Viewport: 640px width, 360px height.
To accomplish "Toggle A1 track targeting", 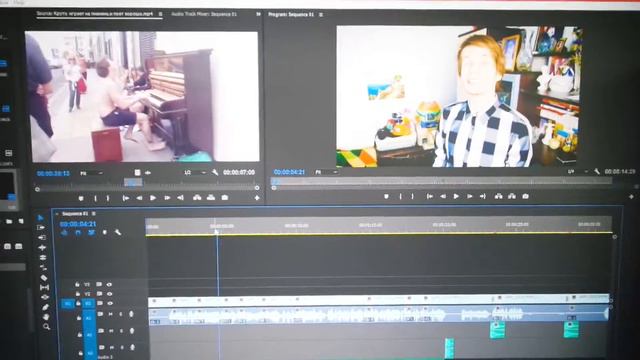I will click(x=89, y=317).
